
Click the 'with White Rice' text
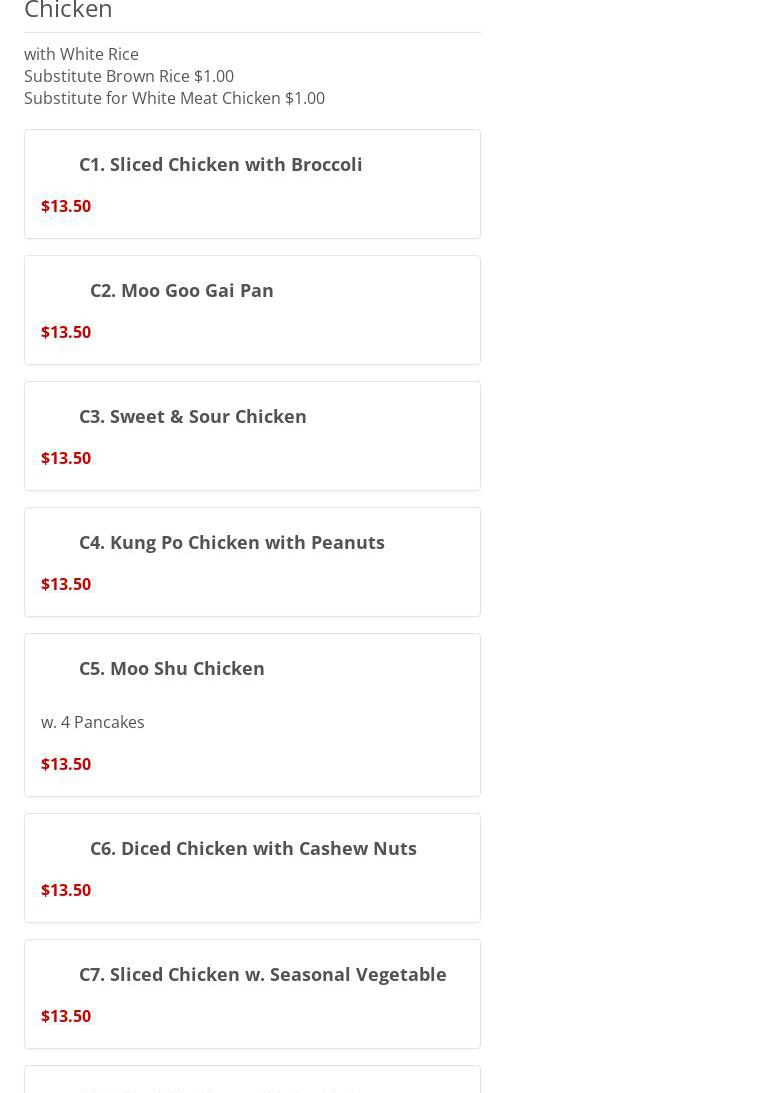(82, 54)
